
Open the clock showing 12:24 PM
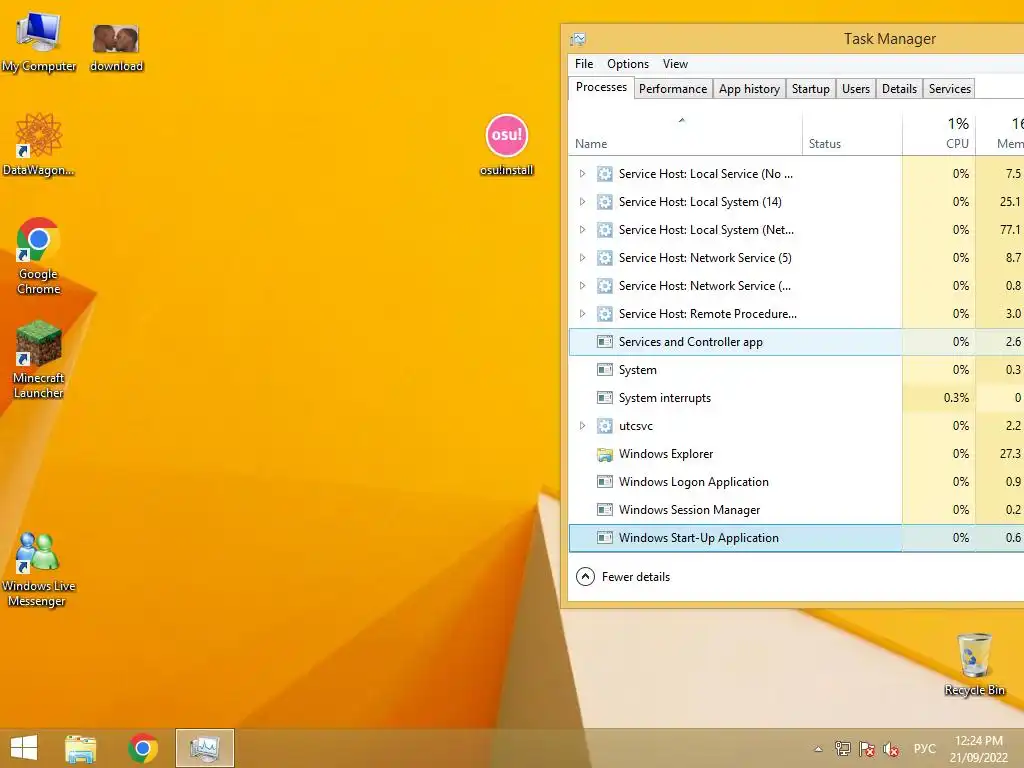(x=978, y=749)
